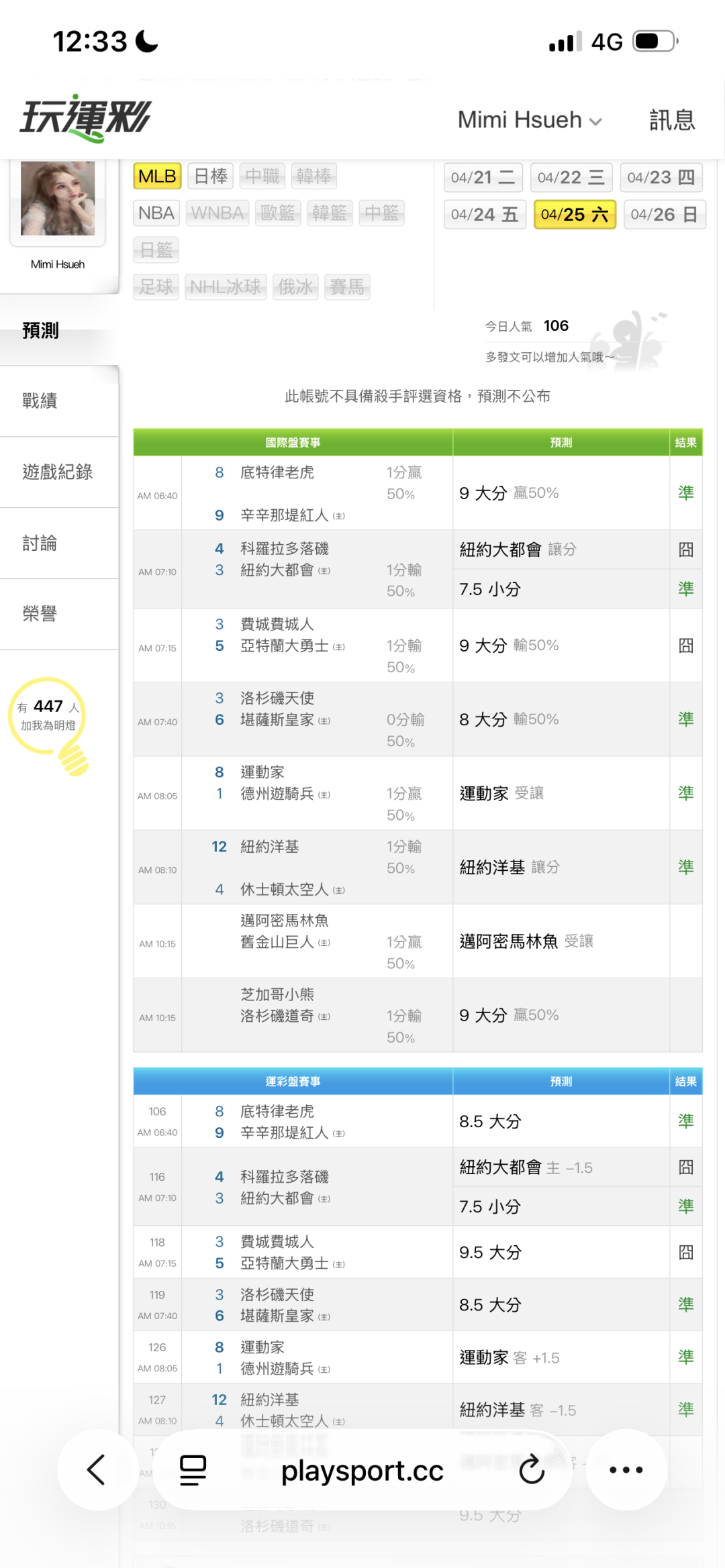
Task: Open the 討論 sidebar section
Action: tap(40, 543)
